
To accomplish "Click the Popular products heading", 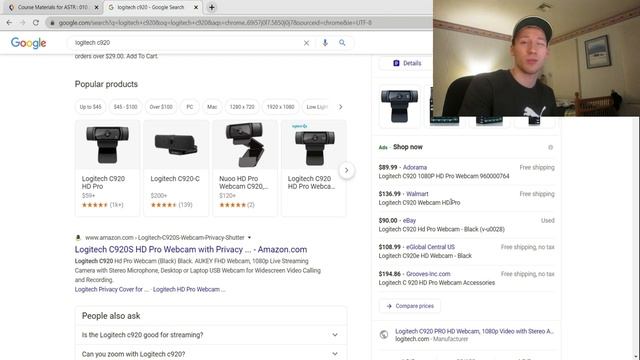I will pyautogui.click(x=106, y=84).
